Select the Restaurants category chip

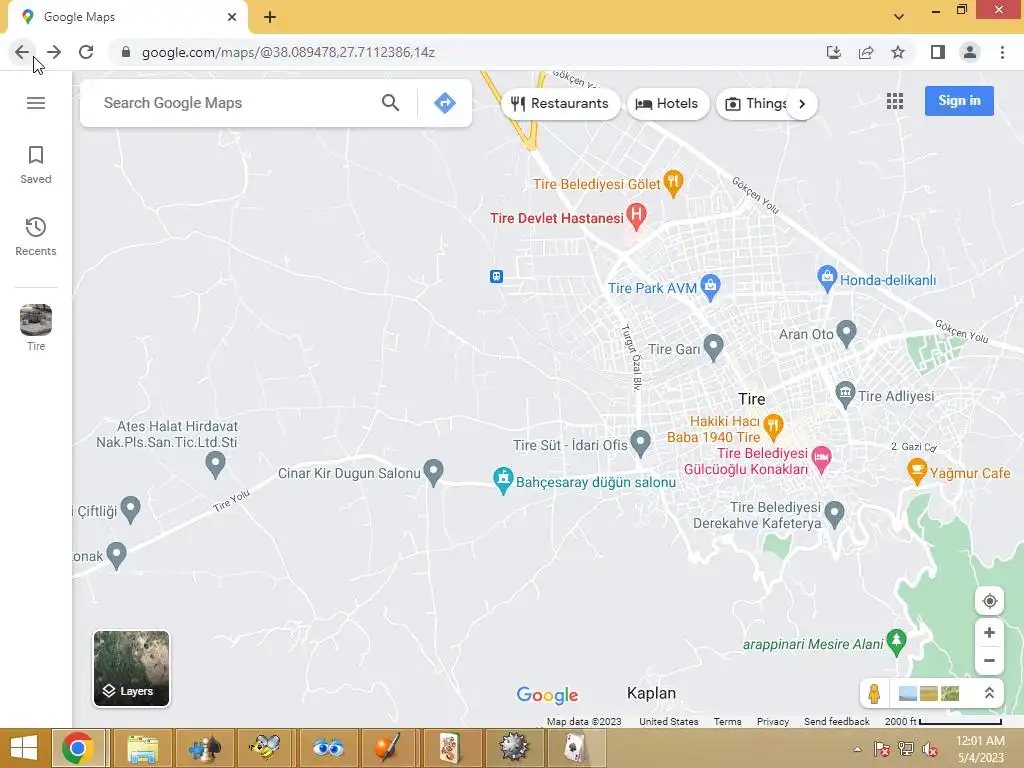pyautogui.click(x=560, y=104)
